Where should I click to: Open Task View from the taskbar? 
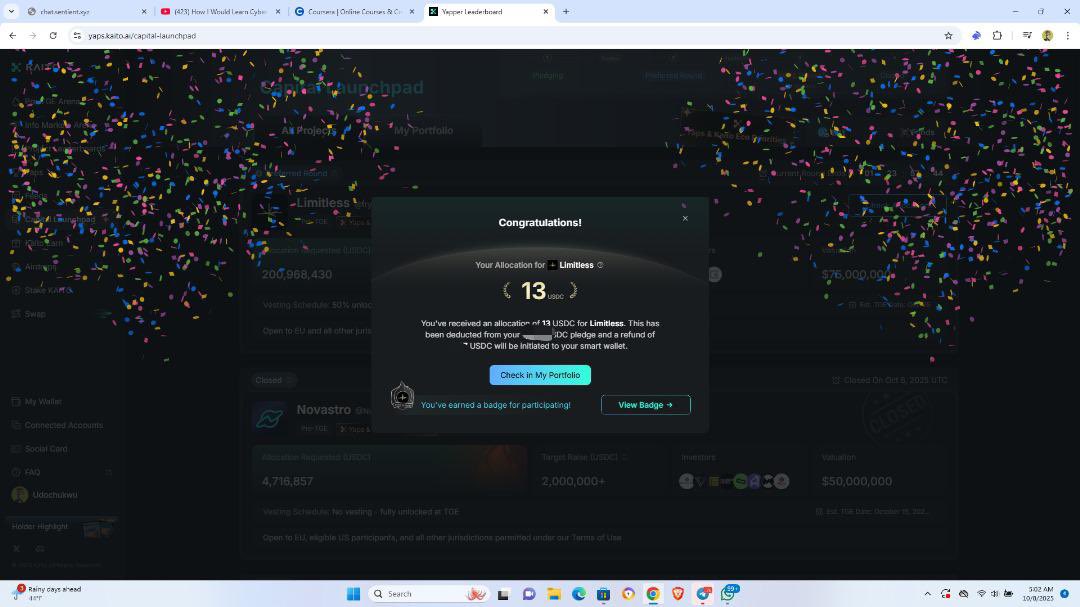coord(503,594)
